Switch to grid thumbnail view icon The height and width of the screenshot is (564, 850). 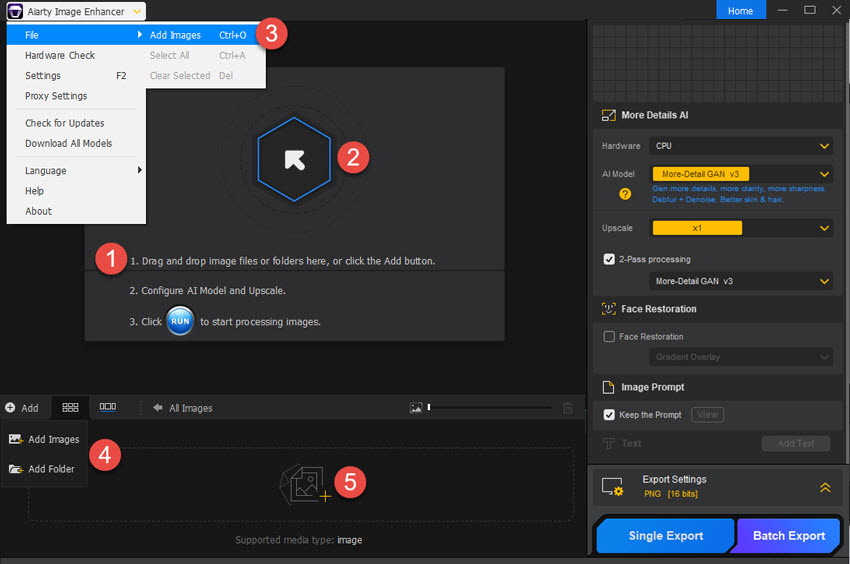[x=70, y=407]
